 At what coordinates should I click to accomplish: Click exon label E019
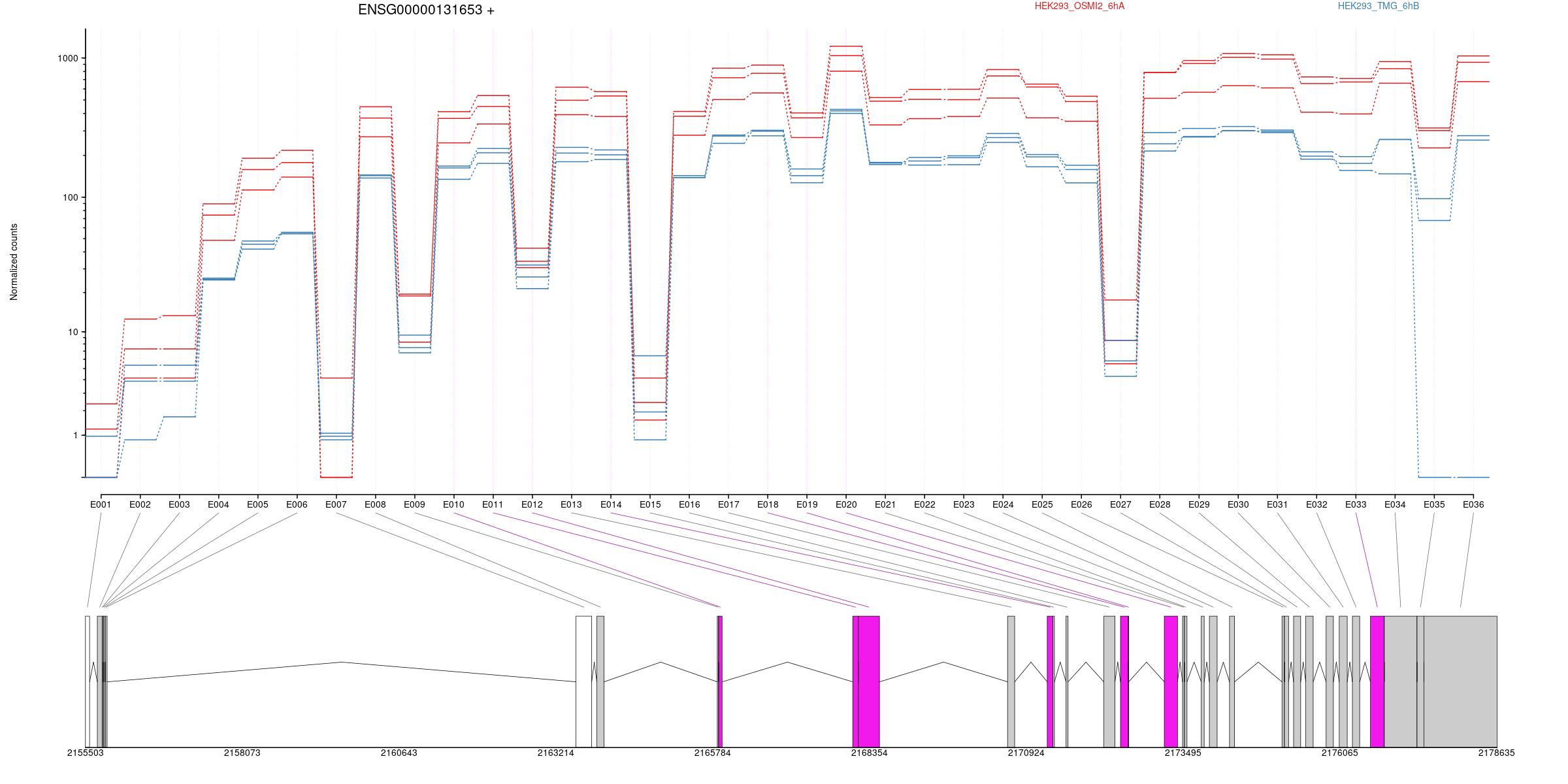tap(807, 504)
